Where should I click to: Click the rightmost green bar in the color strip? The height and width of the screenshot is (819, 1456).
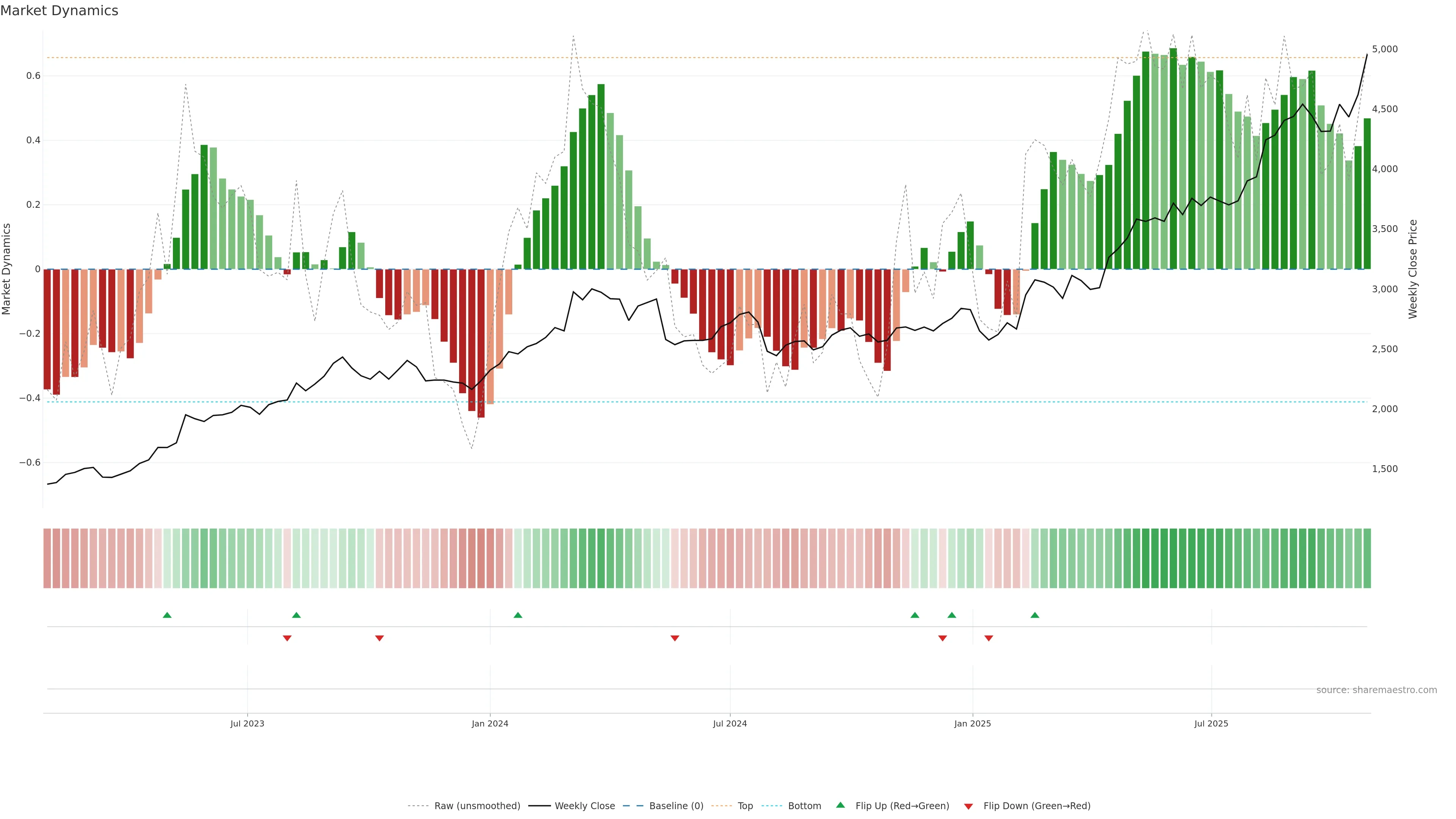pos(1367,559)
